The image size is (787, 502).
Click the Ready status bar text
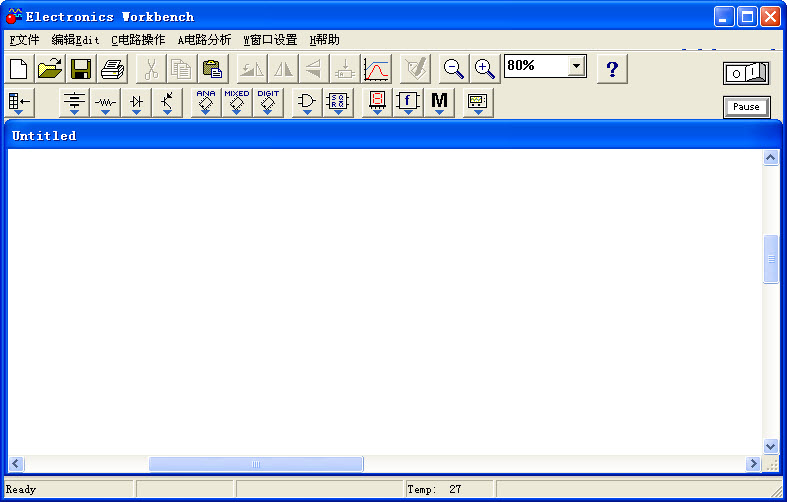pos(21,489)
